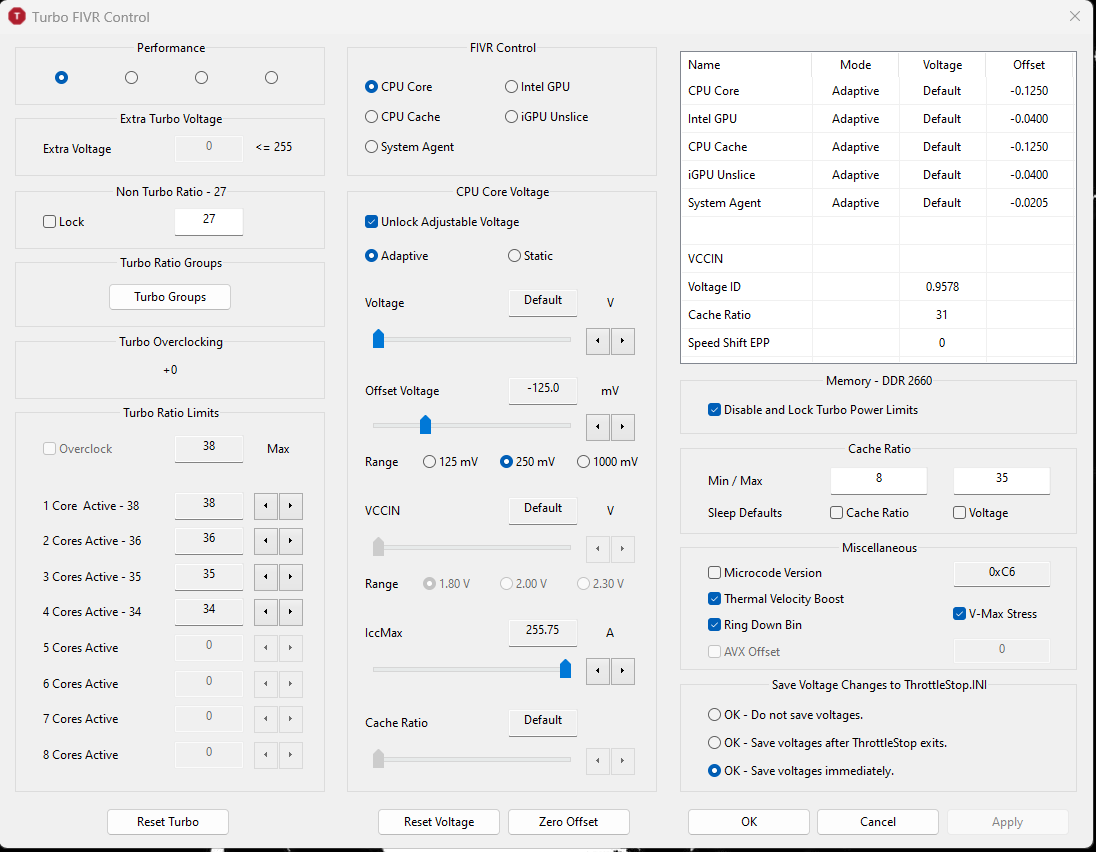Select Intel GPU row in voltage table
The height and width of the screenshot is (852, 1096).
pyautogui.click(x=878, y=119)
